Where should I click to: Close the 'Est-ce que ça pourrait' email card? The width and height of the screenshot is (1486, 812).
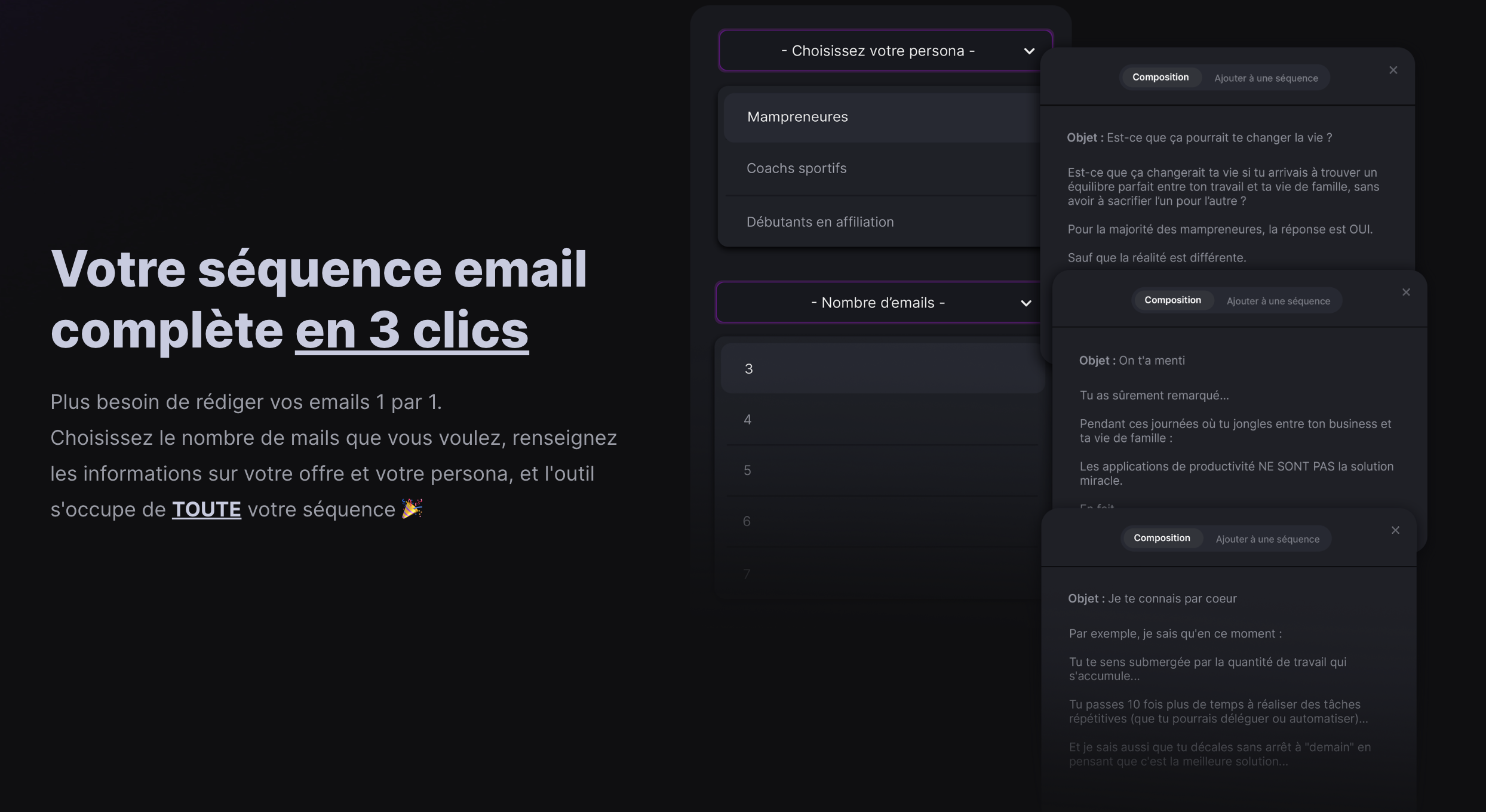pos(1393,70)
